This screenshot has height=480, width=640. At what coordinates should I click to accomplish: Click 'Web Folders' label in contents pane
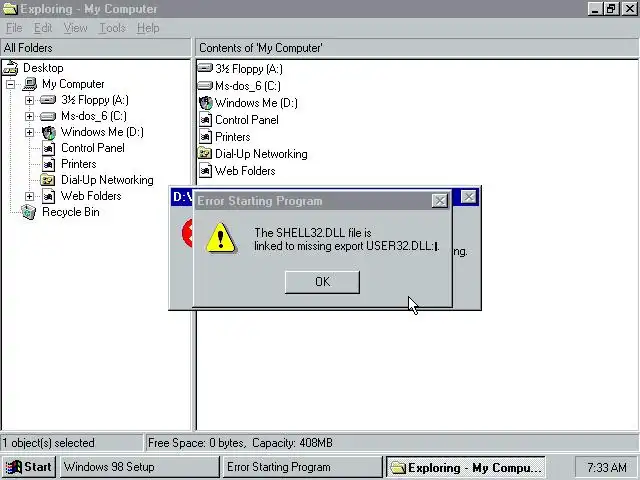(x=245, y=171)
